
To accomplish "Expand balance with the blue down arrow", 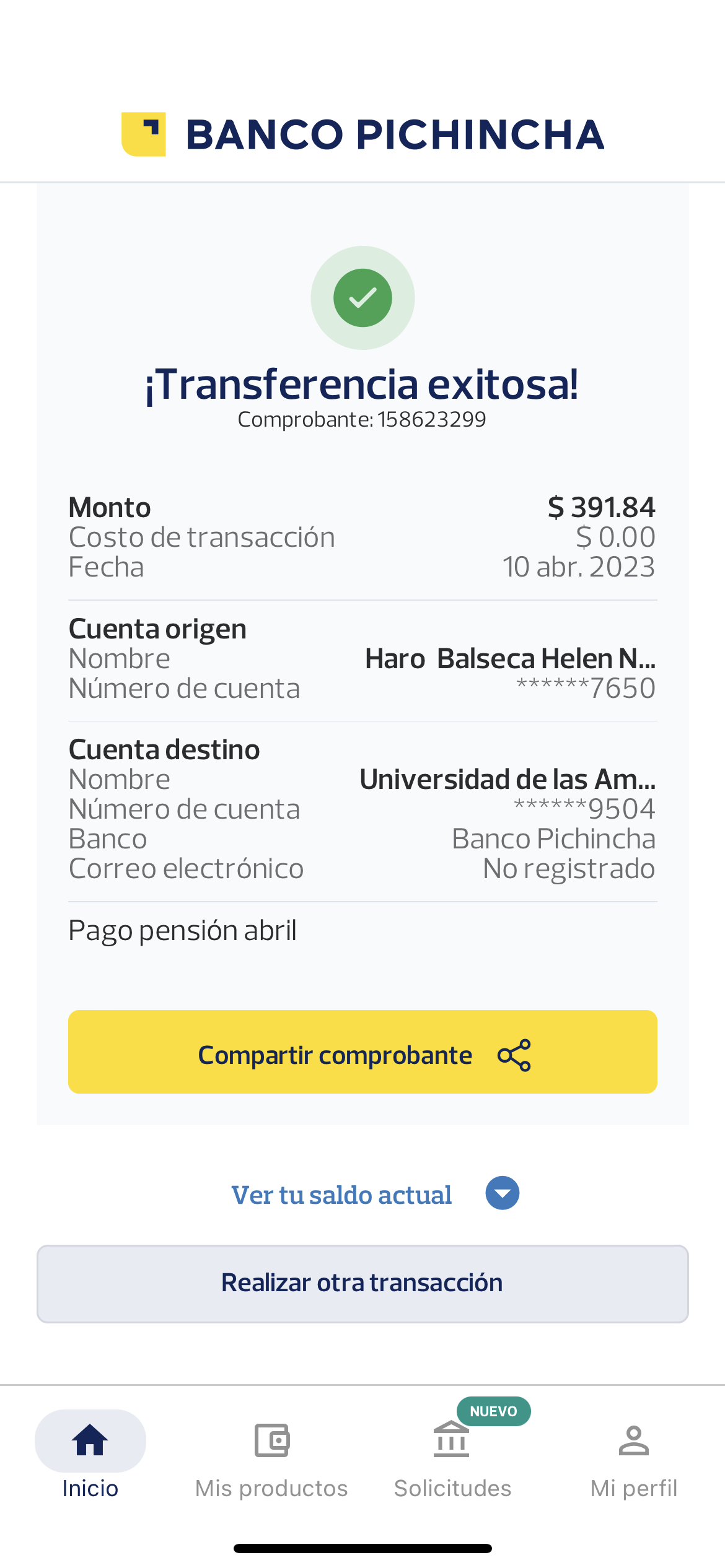I will tap(502, 1193).
